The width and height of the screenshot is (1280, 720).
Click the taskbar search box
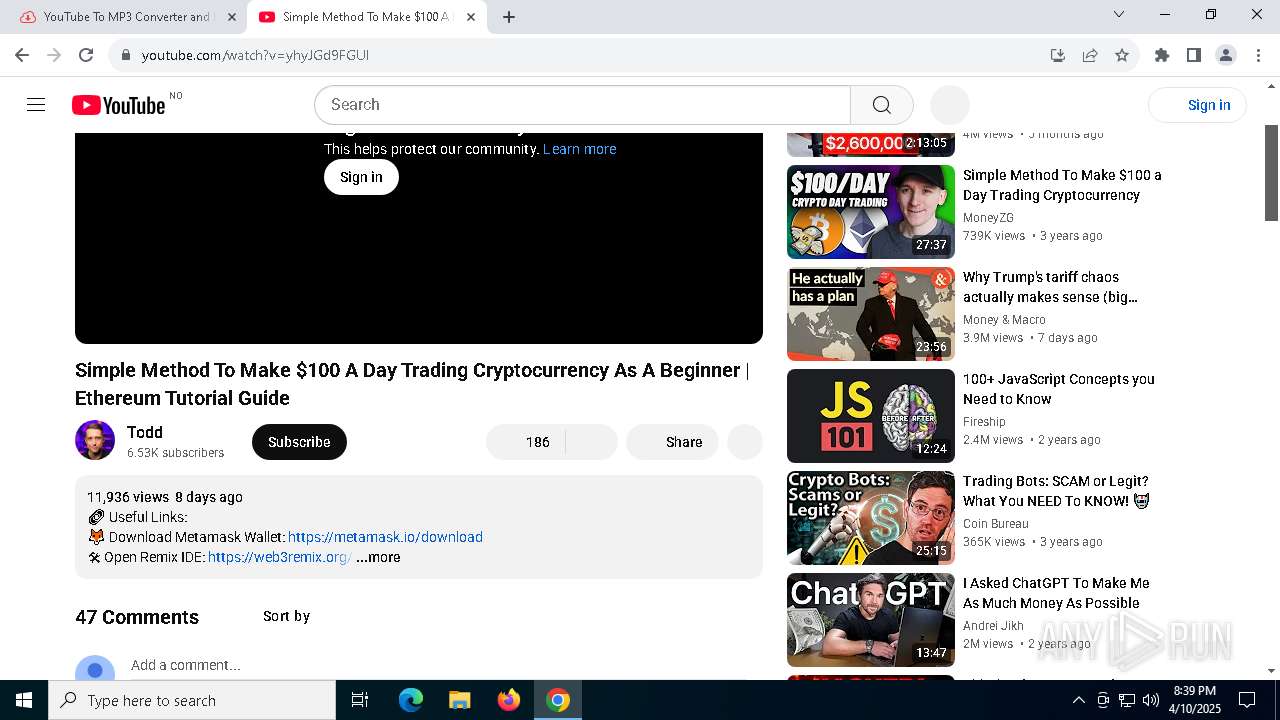coord(192,700)
